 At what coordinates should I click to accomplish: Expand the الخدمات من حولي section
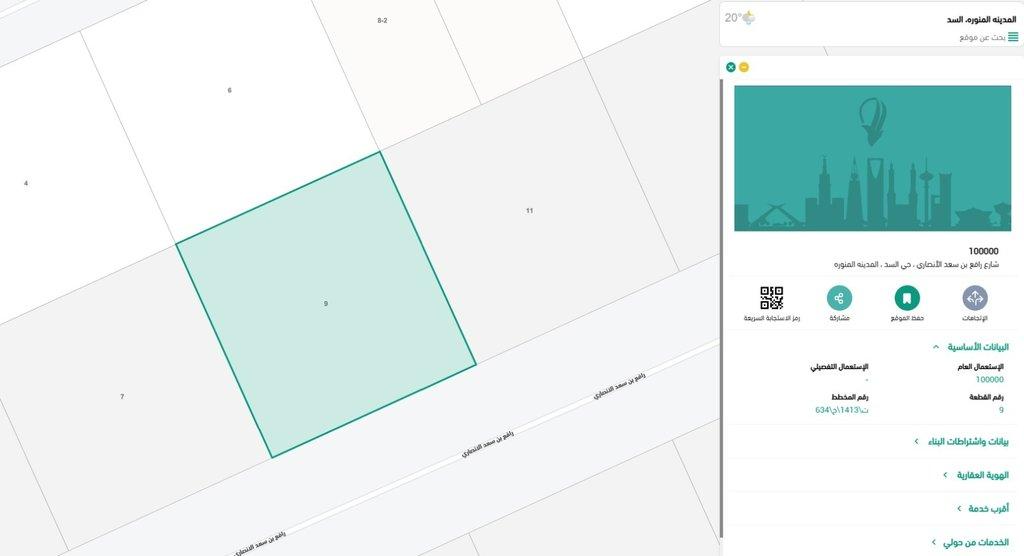[x=975, y=543]
